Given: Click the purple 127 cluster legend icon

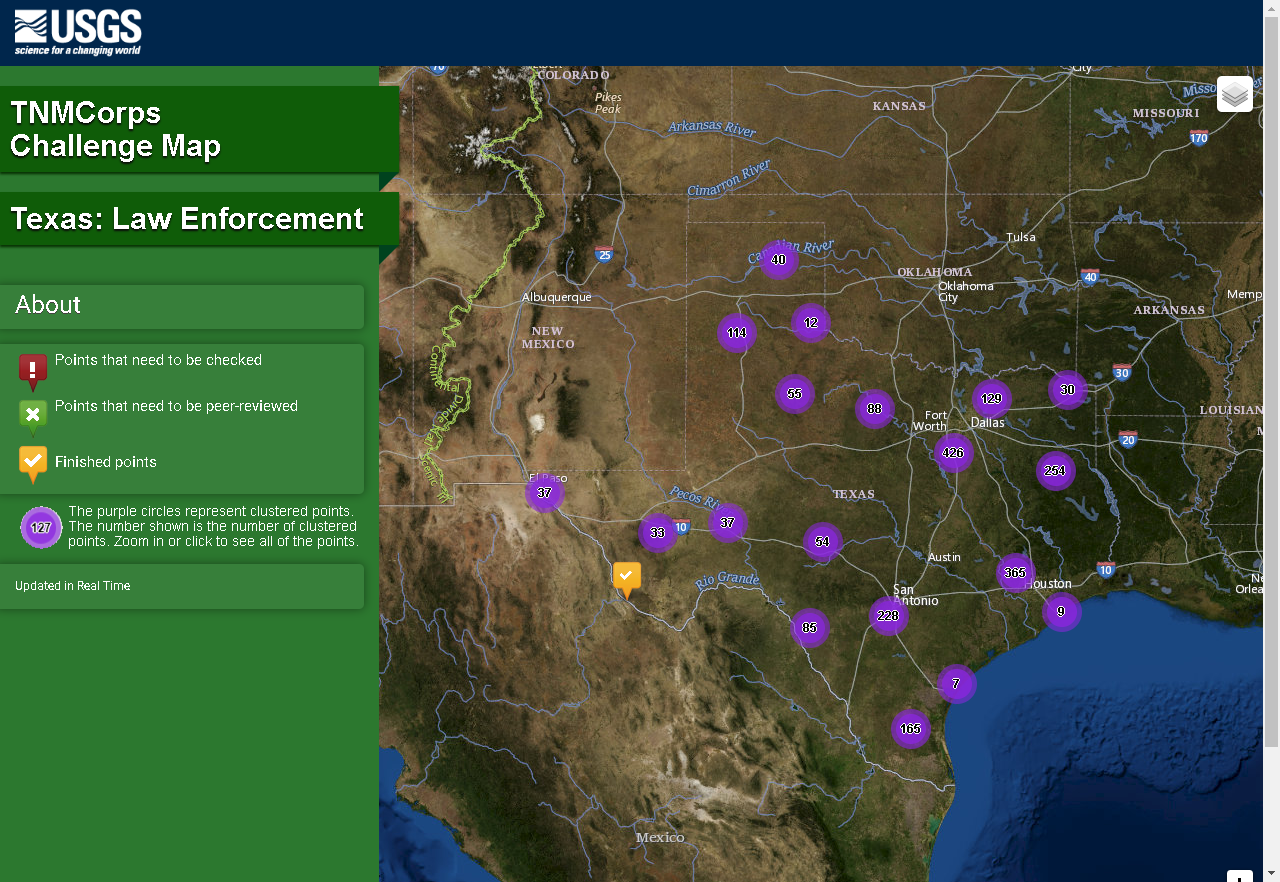Looking at the screenshot, I should point(41,528).
